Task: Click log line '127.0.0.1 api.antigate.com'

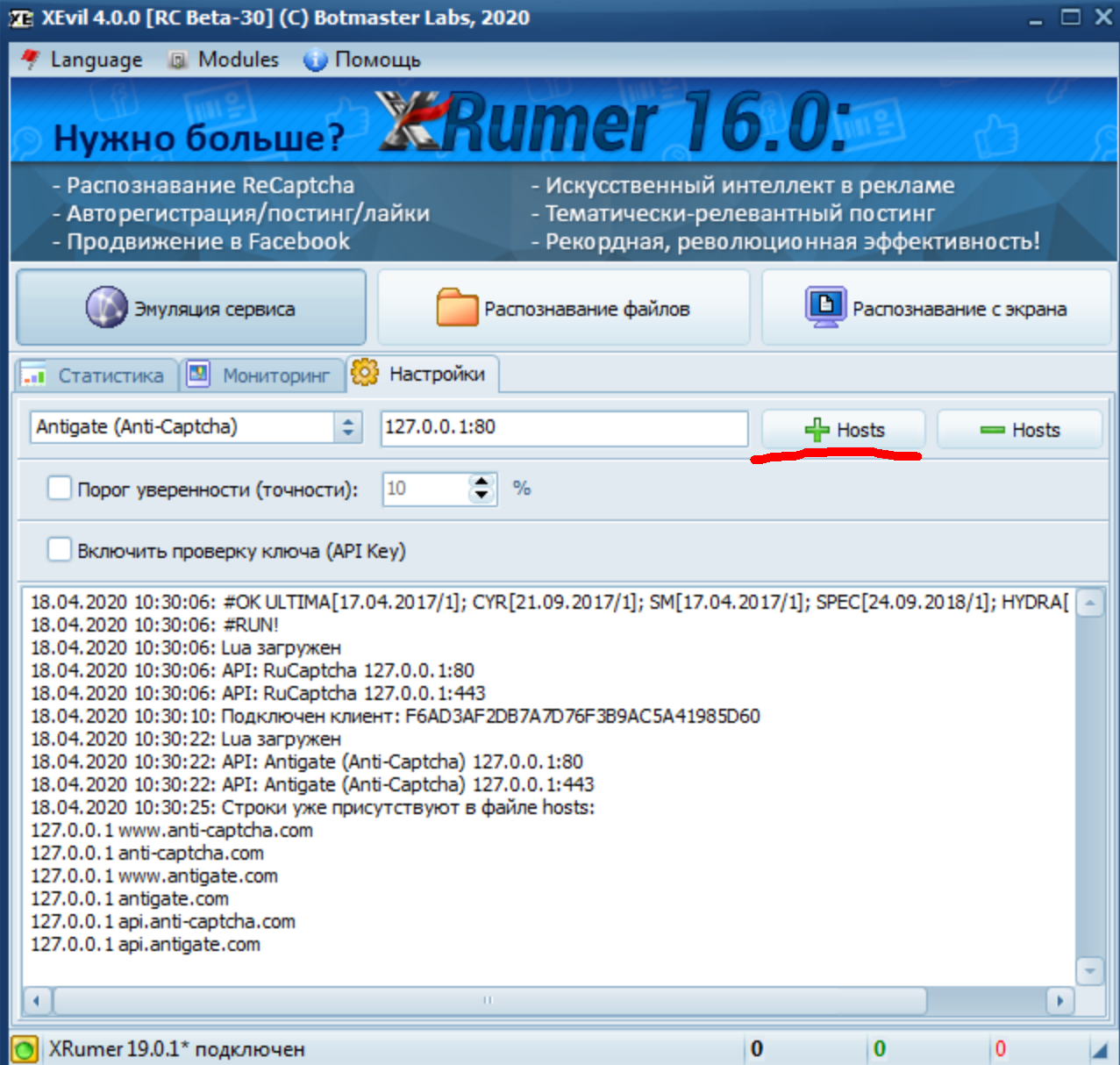Action: click(x=146, y=944)
